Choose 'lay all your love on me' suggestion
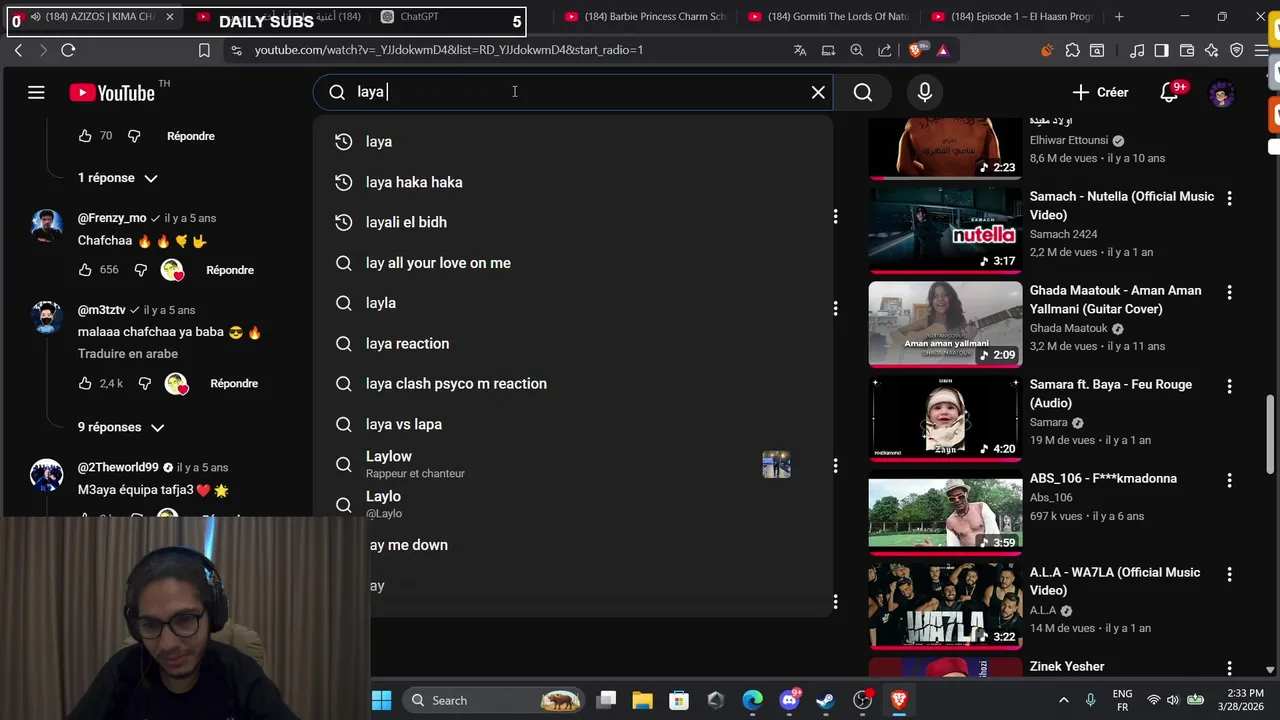This screenshot has width=1280, height=720. (x=573, y=263)
